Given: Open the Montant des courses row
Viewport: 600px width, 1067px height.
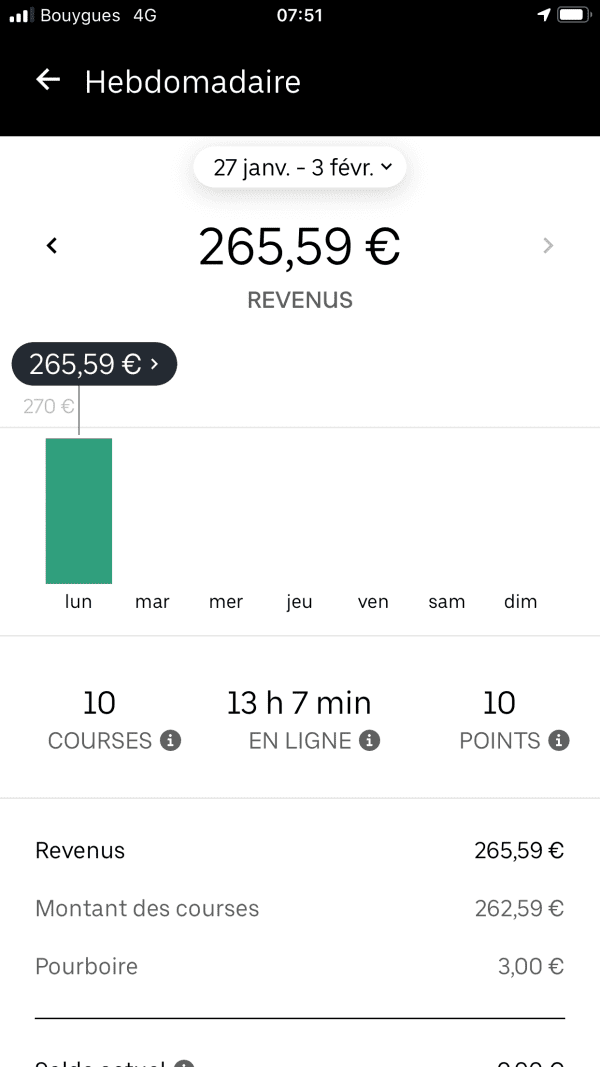Looking at the screenshot, I should (x=300, y=908).
